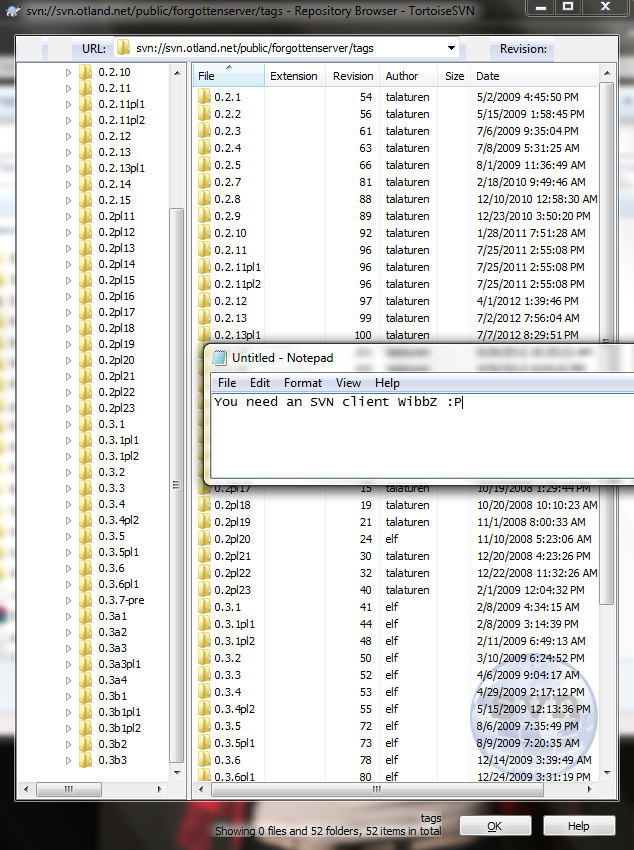
Task: Sort by the Extension column header
Action: click(295, 76)
